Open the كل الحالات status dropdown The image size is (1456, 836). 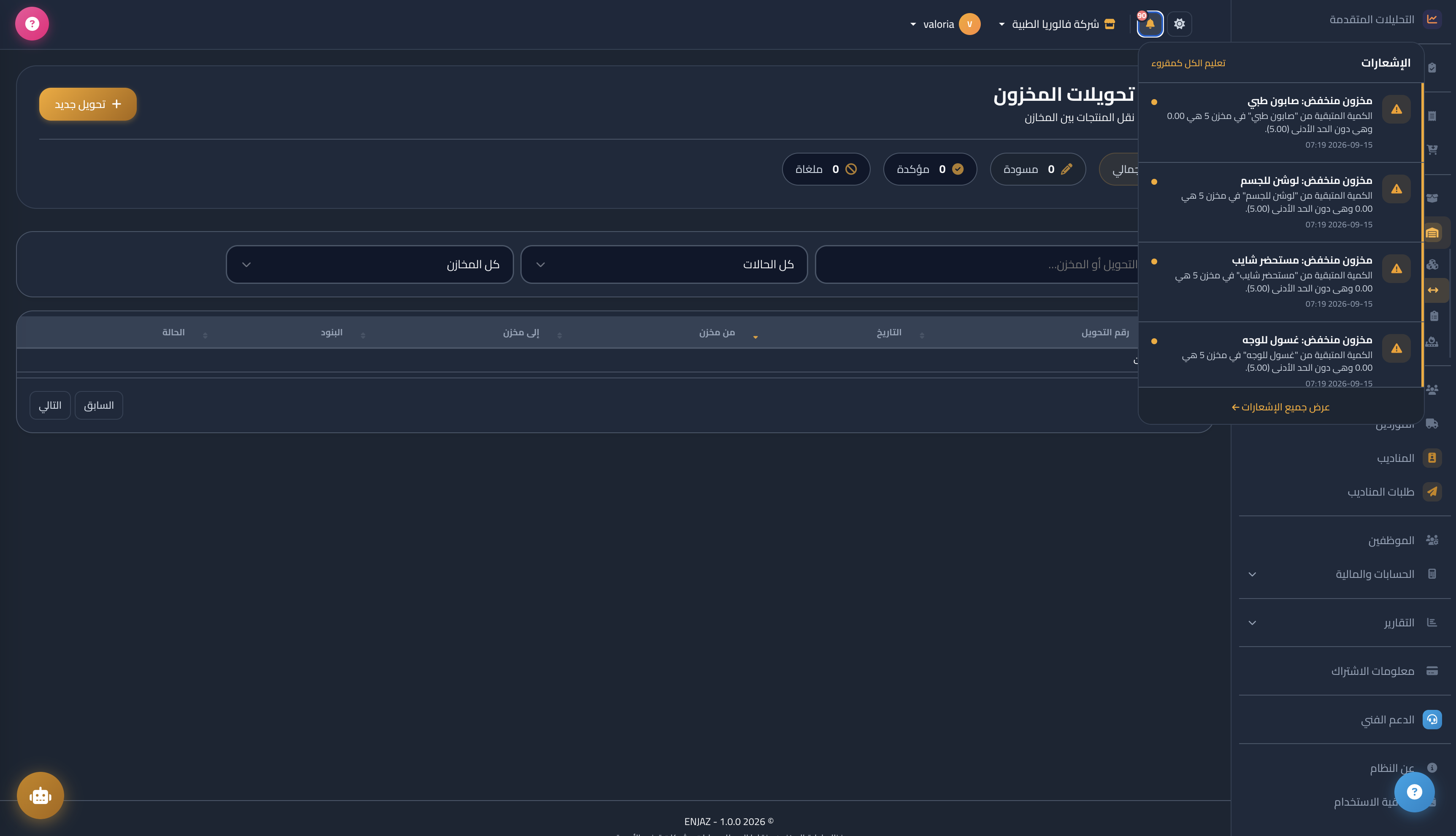(x=664, y=264)
